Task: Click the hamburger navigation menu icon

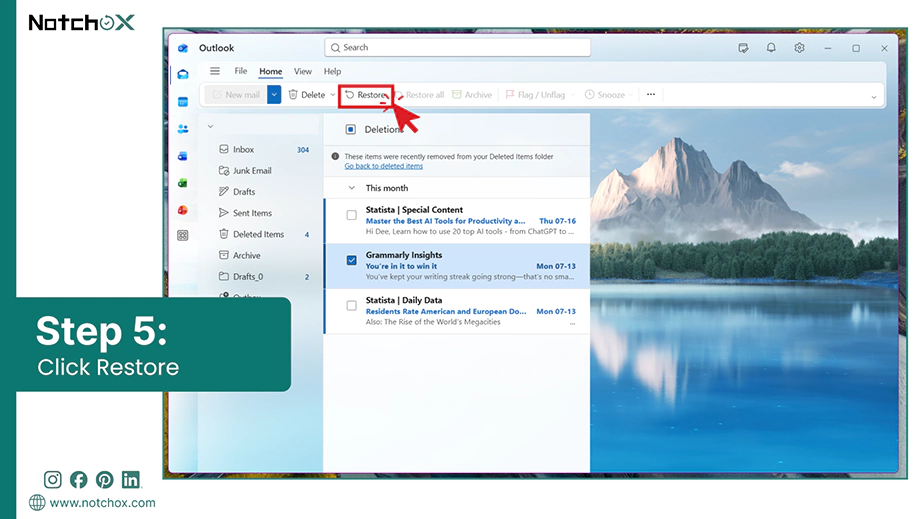Action: 215,71
